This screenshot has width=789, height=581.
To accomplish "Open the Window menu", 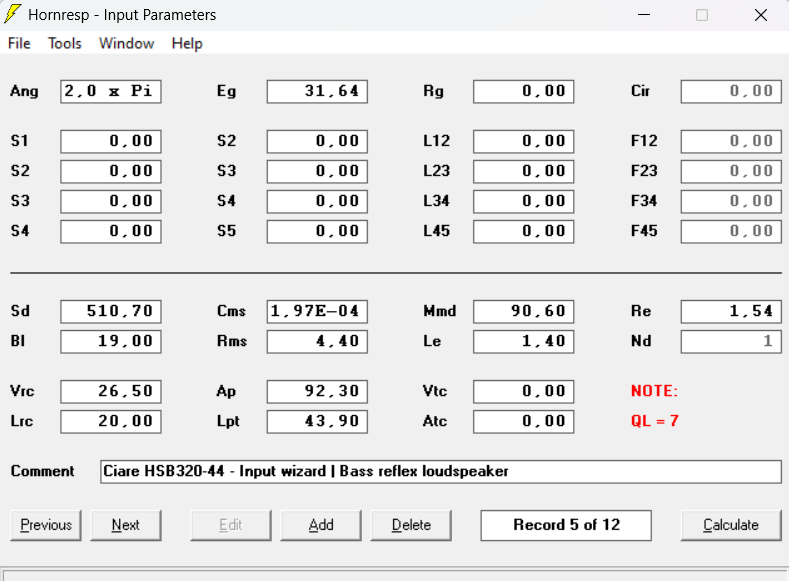I will (x=126, y=43).
